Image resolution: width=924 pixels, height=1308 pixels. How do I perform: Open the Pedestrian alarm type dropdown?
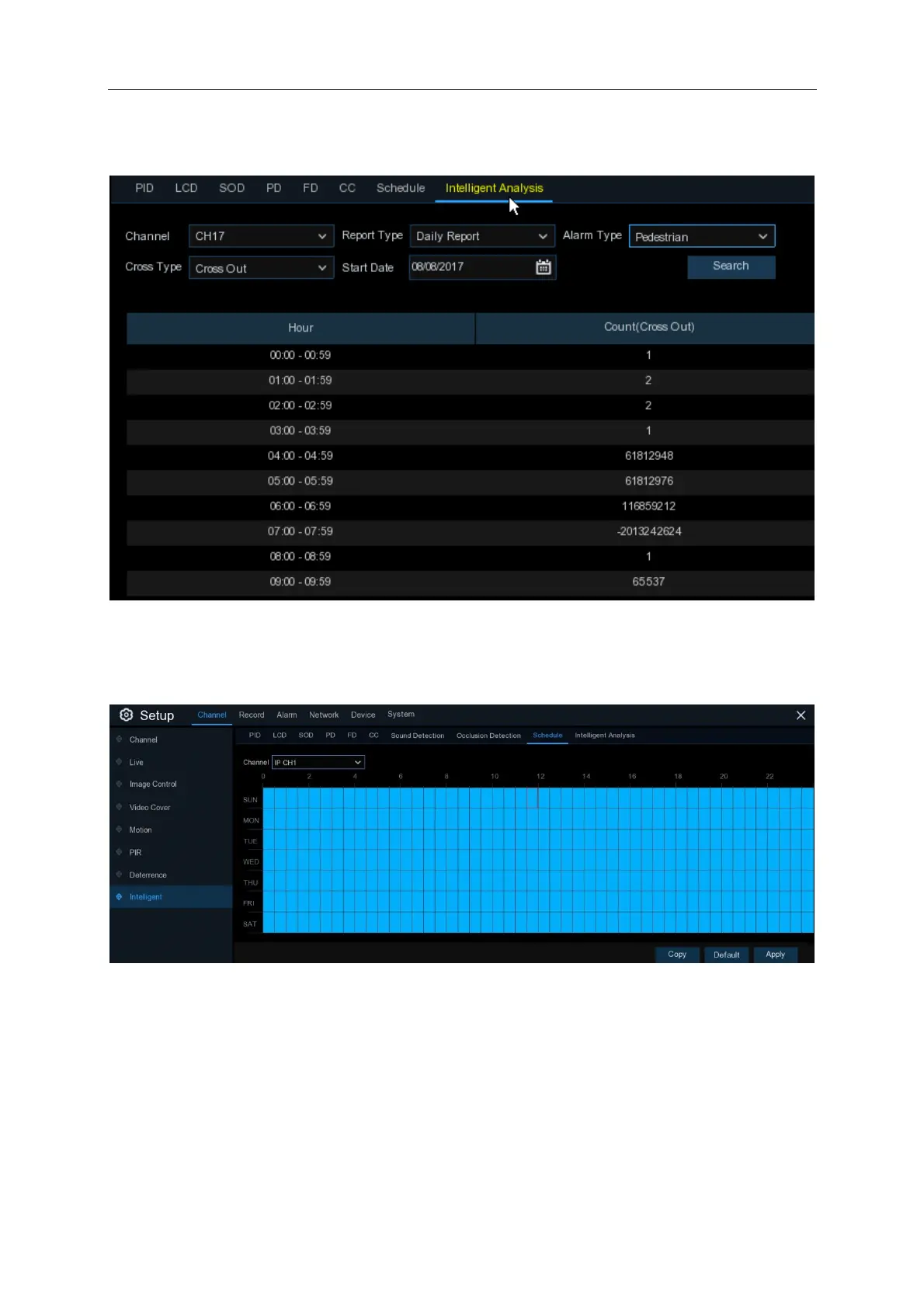(x=702, y=236)
